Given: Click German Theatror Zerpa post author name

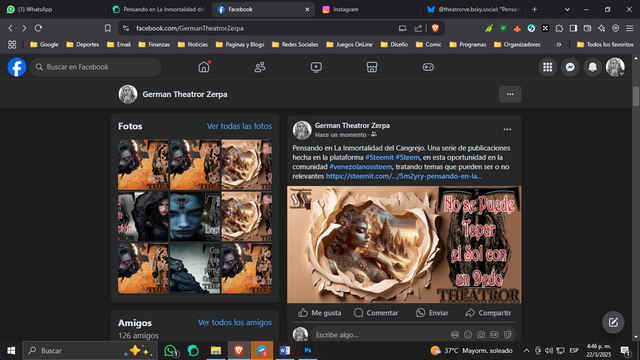Looking at the screenshot, I should pyautogui.click(x=352, y=125).
